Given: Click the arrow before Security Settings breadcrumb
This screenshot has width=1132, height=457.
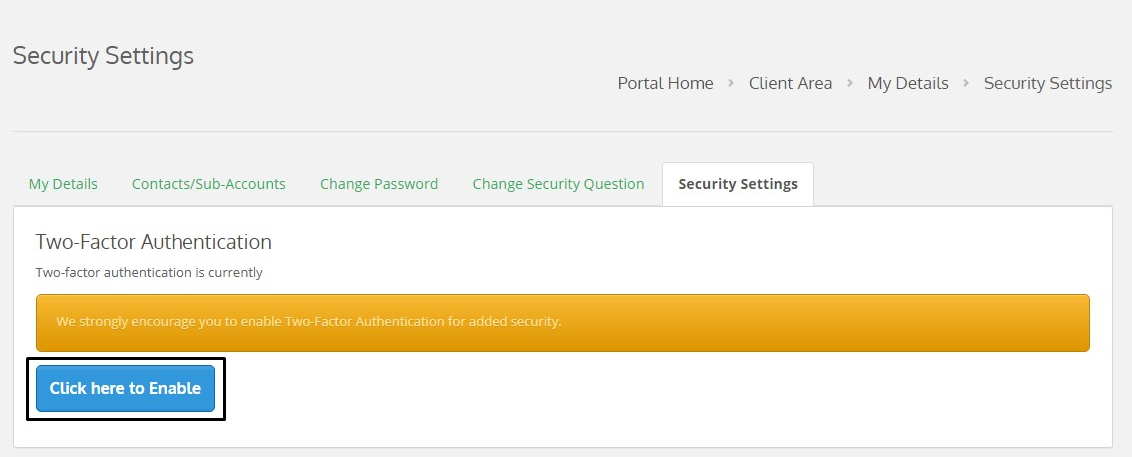Looking at the screenshot, I should click(x=966, y=83).
